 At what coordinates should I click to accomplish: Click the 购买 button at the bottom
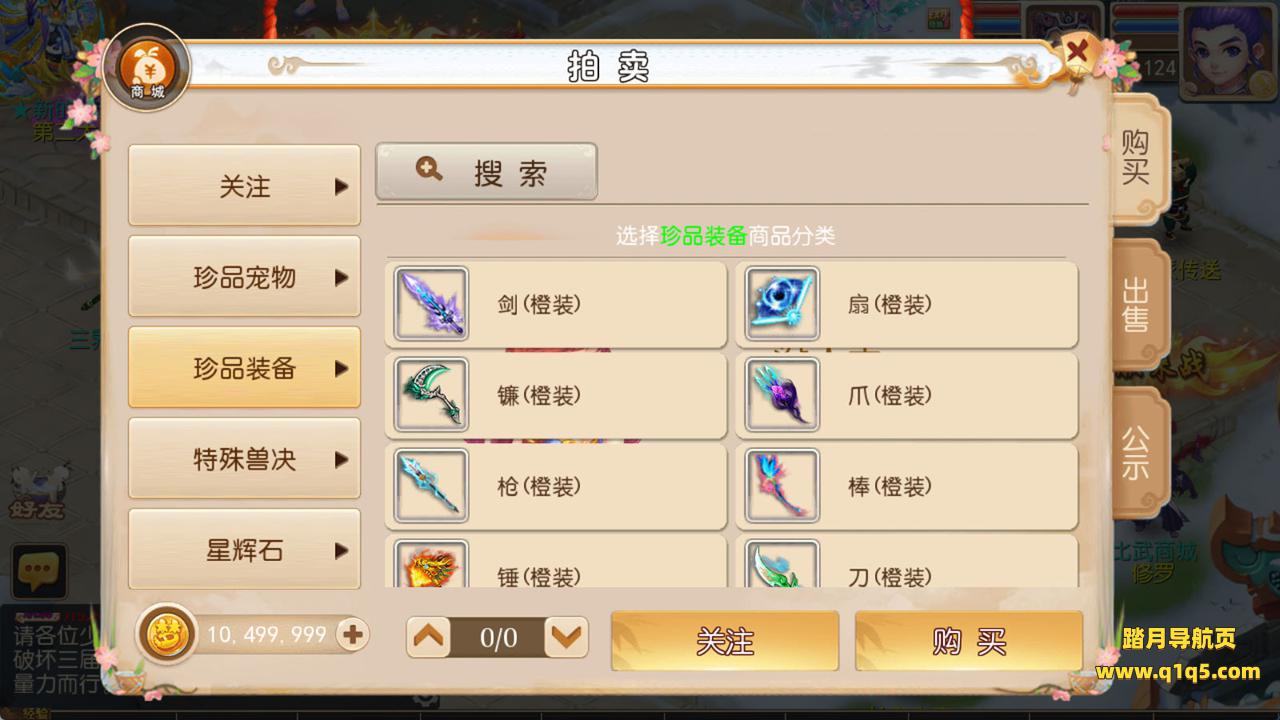(x=969, y=641)
